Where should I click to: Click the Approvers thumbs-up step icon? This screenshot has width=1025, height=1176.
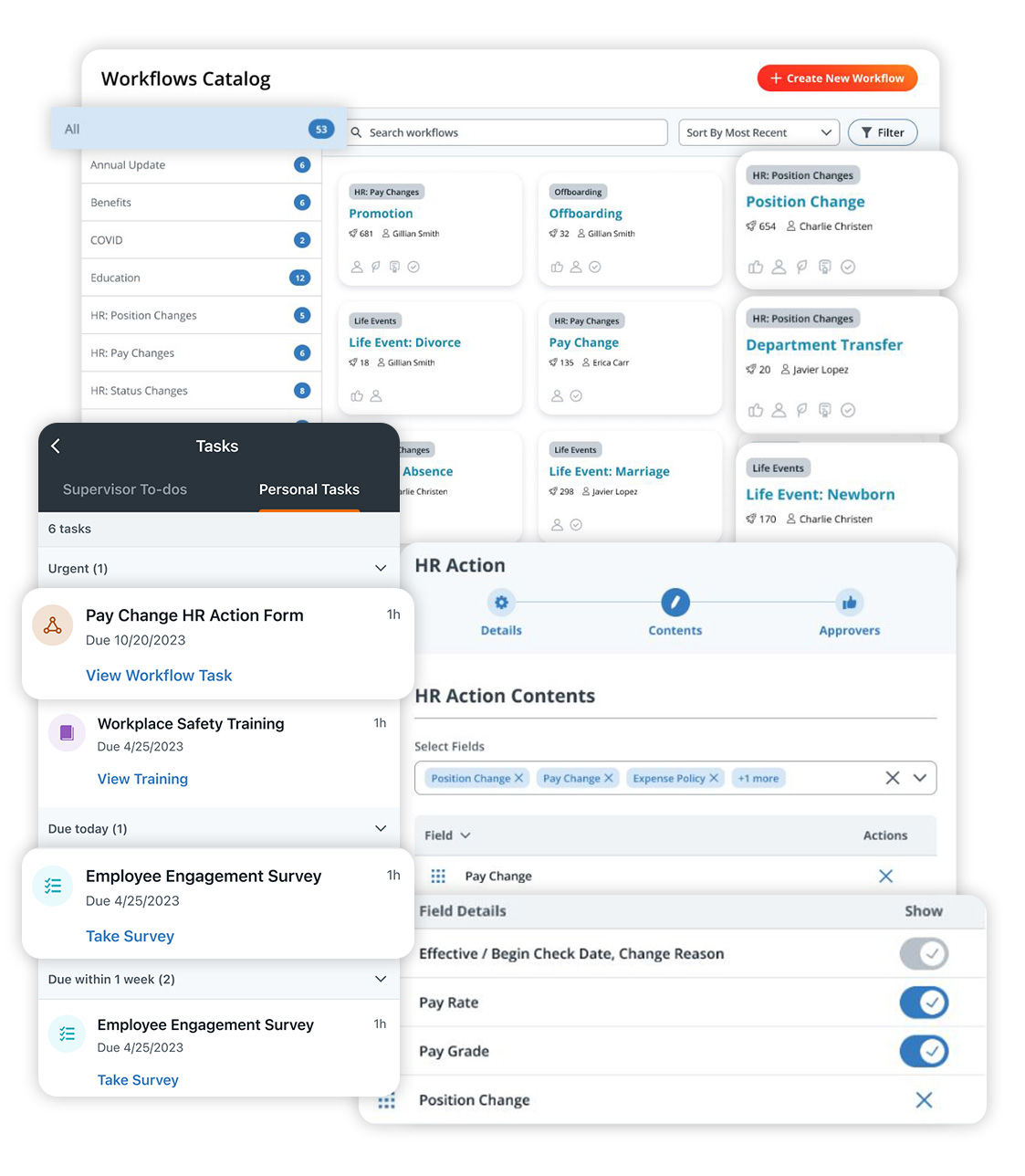coord(850,603)
